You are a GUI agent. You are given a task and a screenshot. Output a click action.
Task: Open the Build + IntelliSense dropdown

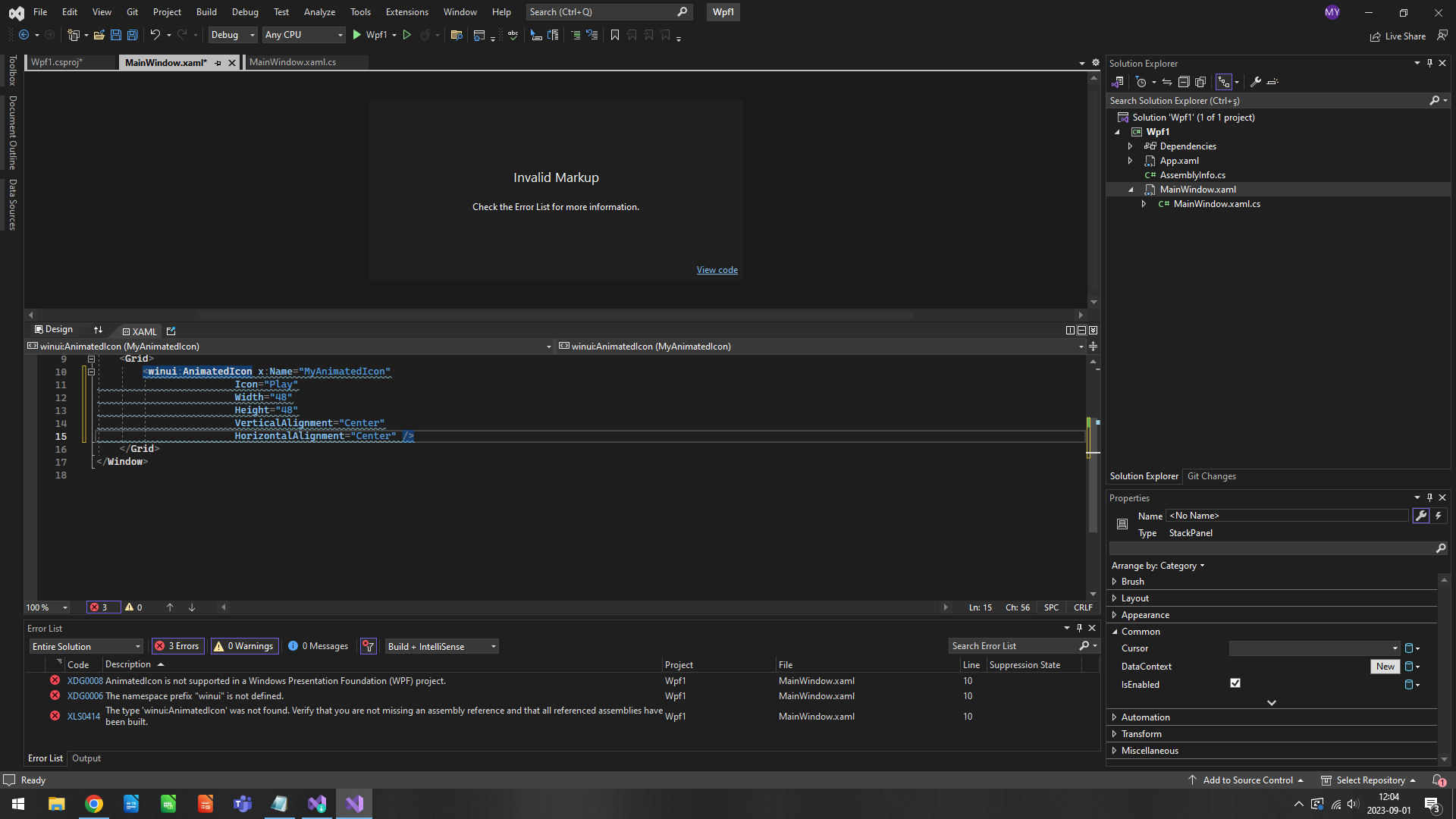[x=442, y=647]
